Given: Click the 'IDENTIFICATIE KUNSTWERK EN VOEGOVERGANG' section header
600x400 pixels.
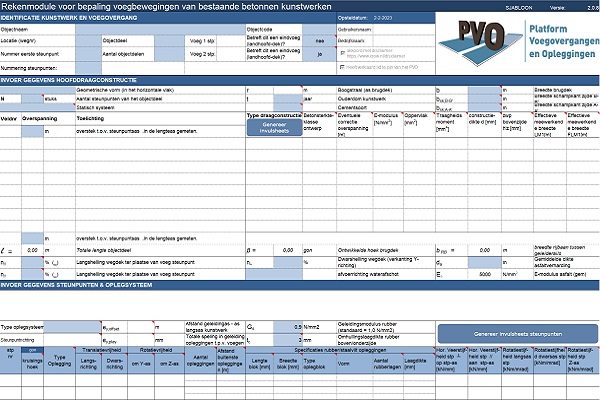Looking at the screenshot, I should tap(69, 18).
